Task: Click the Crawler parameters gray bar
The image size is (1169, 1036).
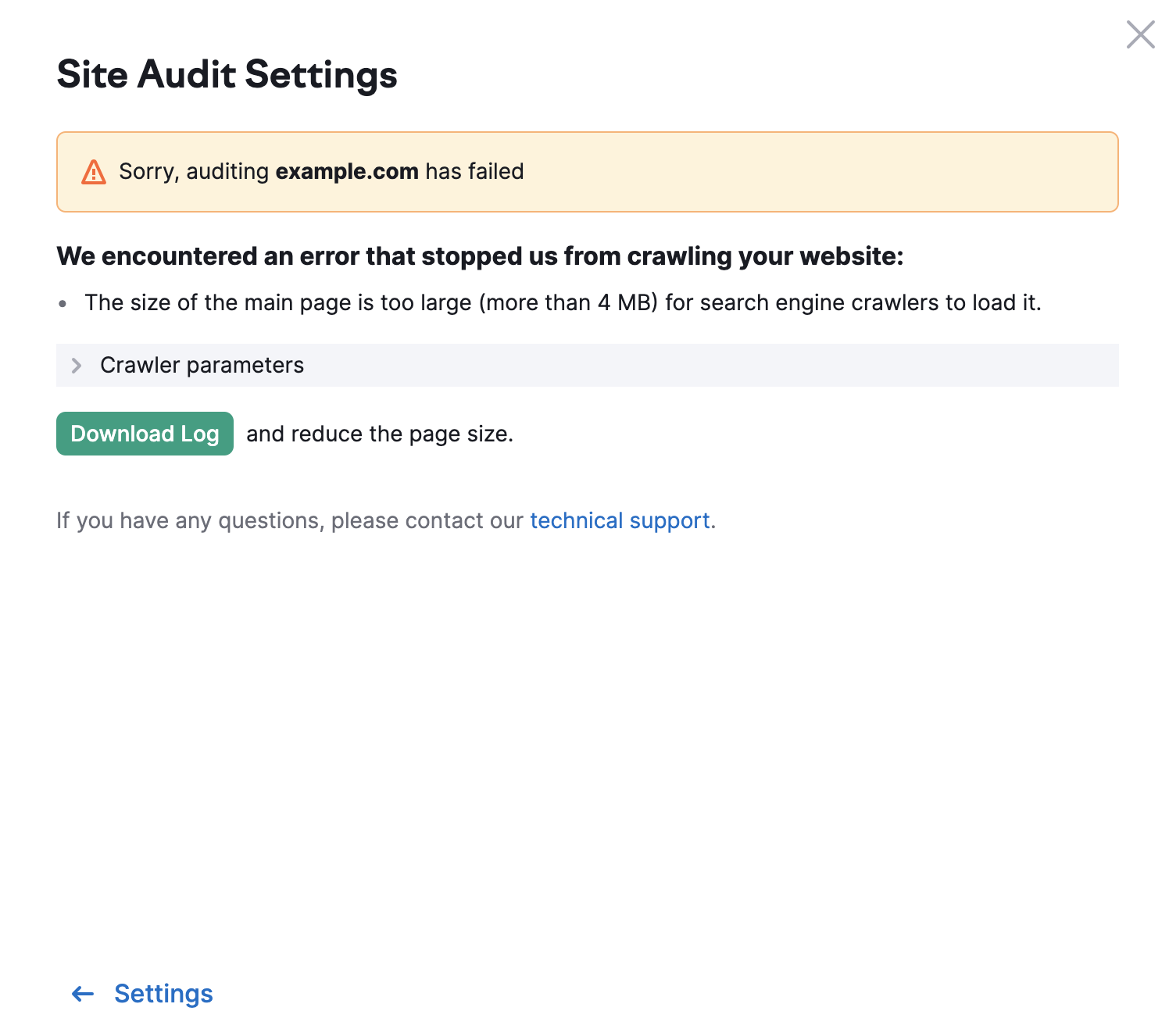Action: [586, 365]
